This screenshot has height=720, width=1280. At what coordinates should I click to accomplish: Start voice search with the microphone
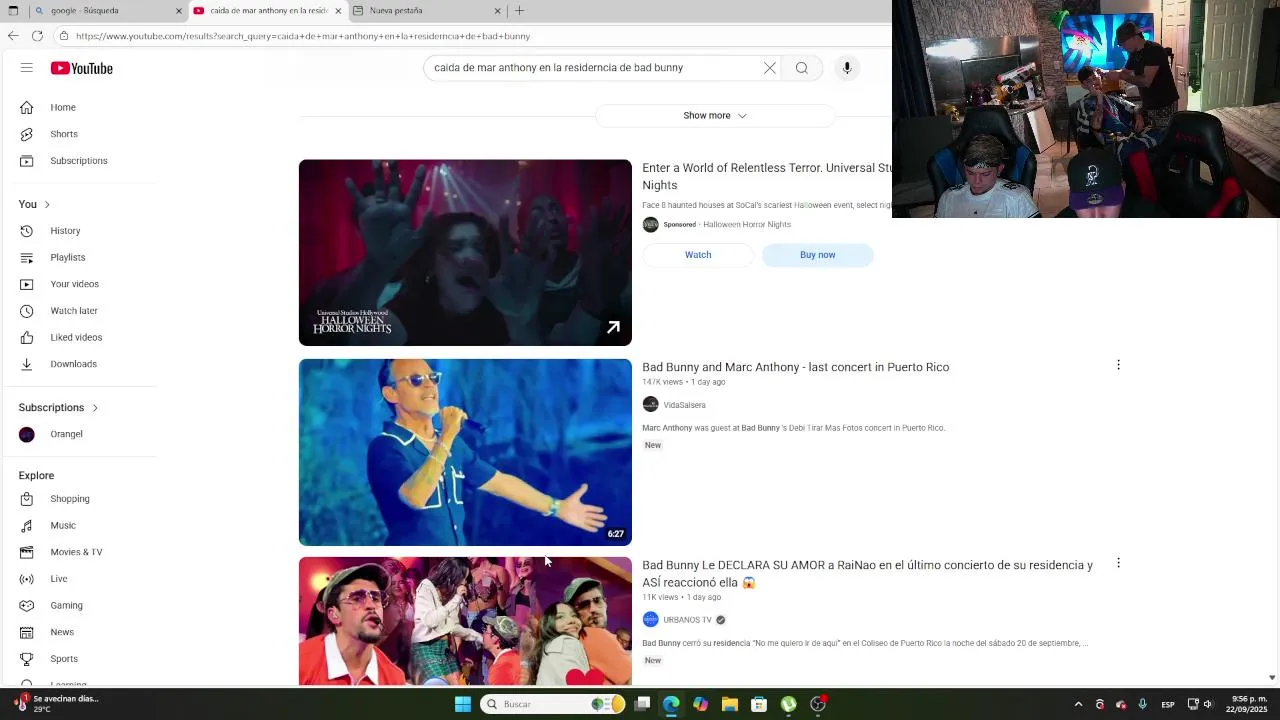(x=847, y=68)
